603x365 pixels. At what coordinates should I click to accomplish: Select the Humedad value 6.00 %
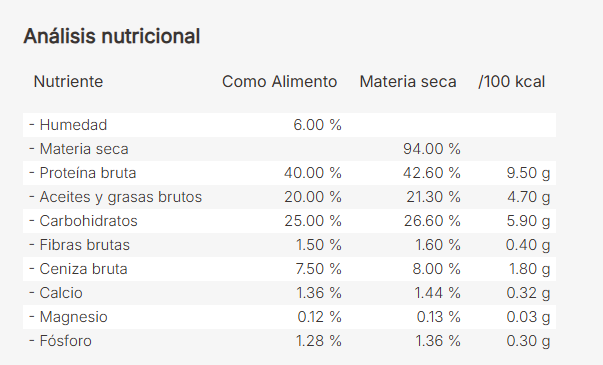pyautogui.click(x=317, y=125)
